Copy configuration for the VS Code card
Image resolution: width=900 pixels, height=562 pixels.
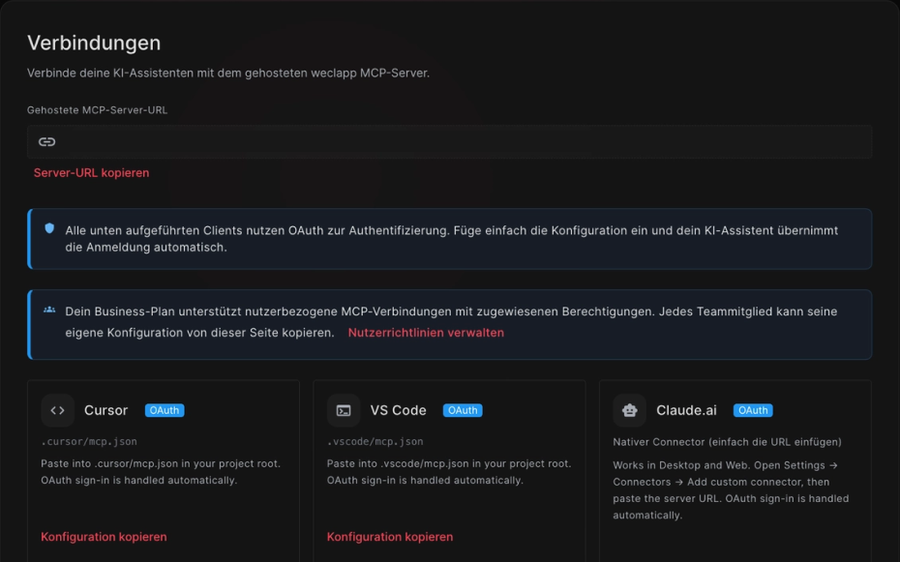(x=390, y=537)
